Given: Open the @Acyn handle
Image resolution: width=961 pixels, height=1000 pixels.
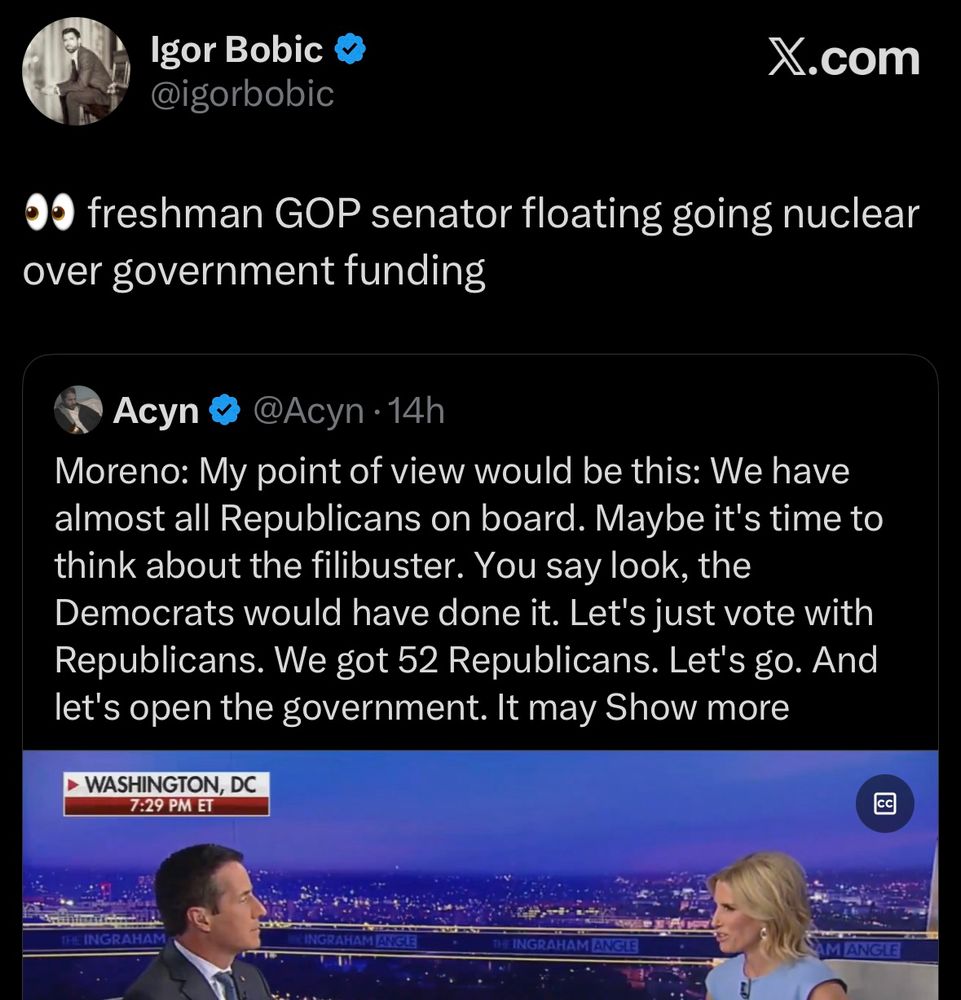Looking at the screenshot, I should (309, 410).
